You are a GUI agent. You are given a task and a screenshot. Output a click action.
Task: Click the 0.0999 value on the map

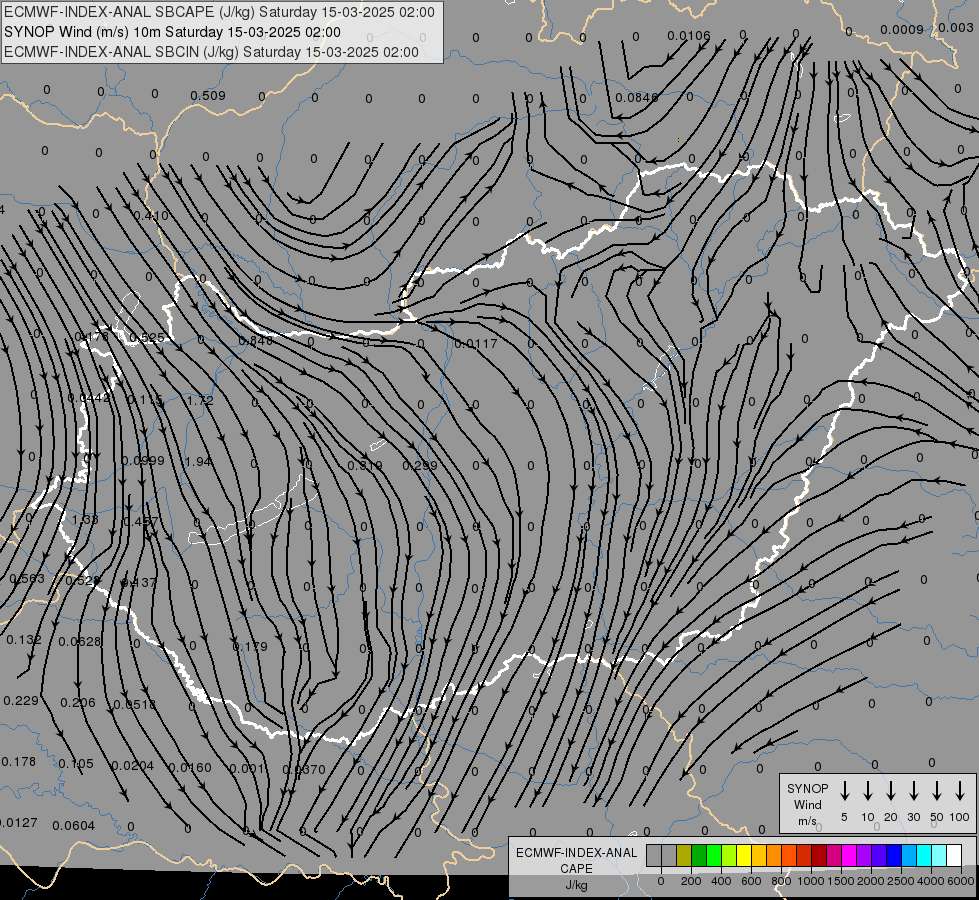142,461
